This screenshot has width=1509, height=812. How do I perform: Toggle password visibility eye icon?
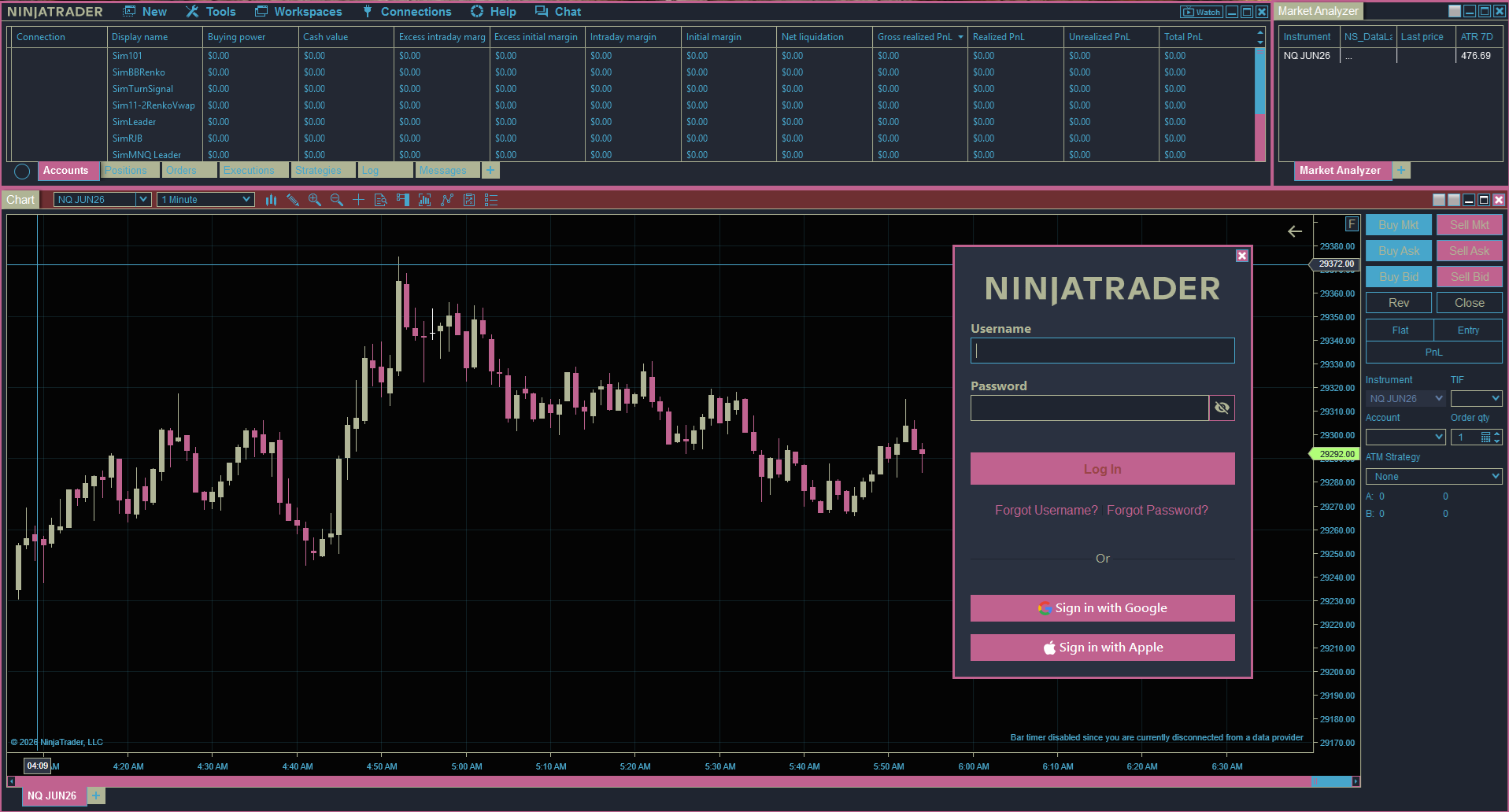tap(1222, 408)
